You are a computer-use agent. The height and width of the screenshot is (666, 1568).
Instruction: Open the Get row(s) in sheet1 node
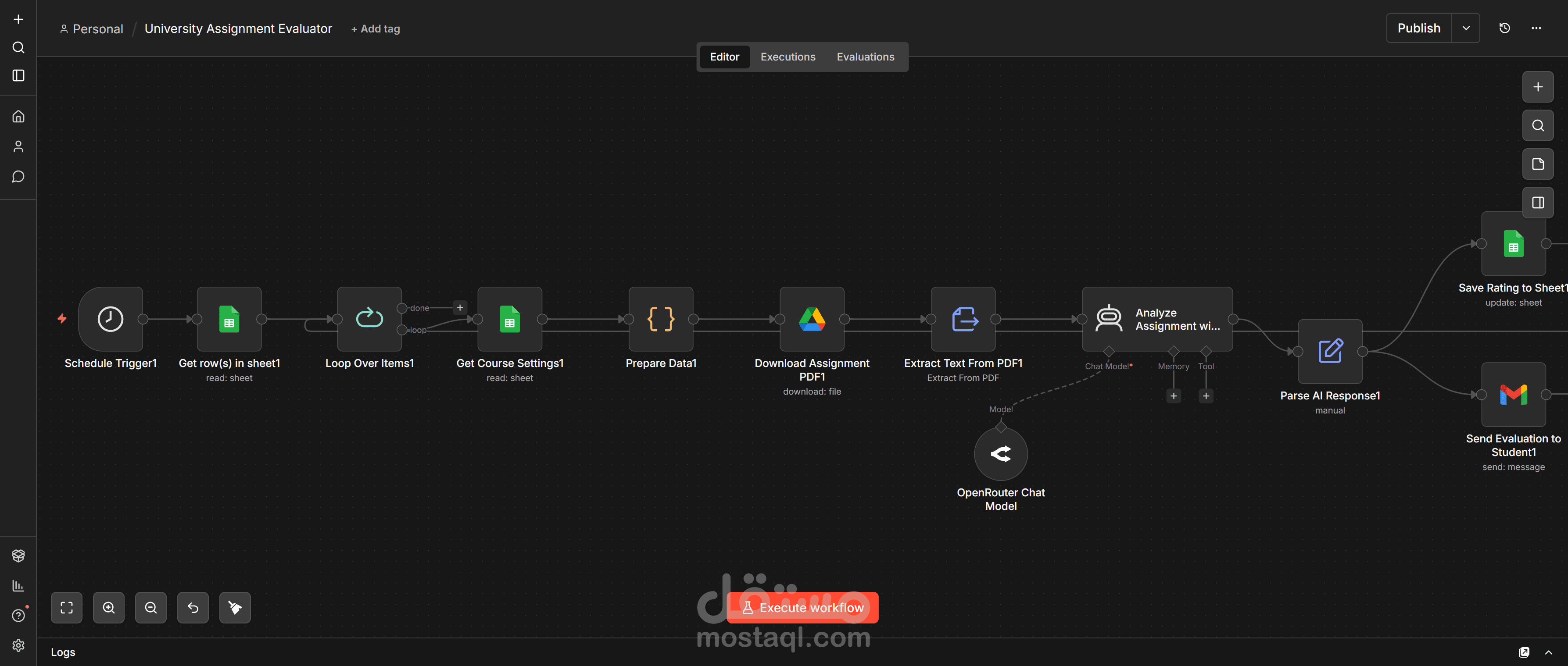229,319
